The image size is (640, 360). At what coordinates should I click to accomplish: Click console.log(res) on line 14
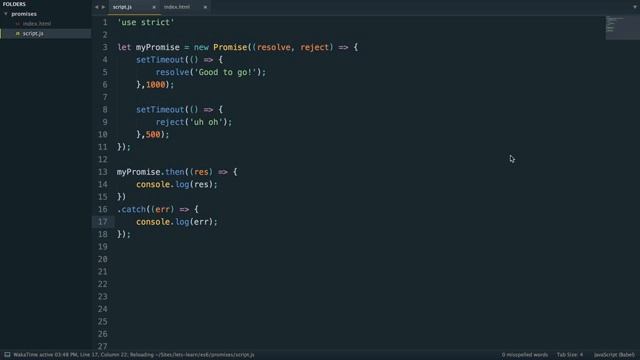[177, 184]
